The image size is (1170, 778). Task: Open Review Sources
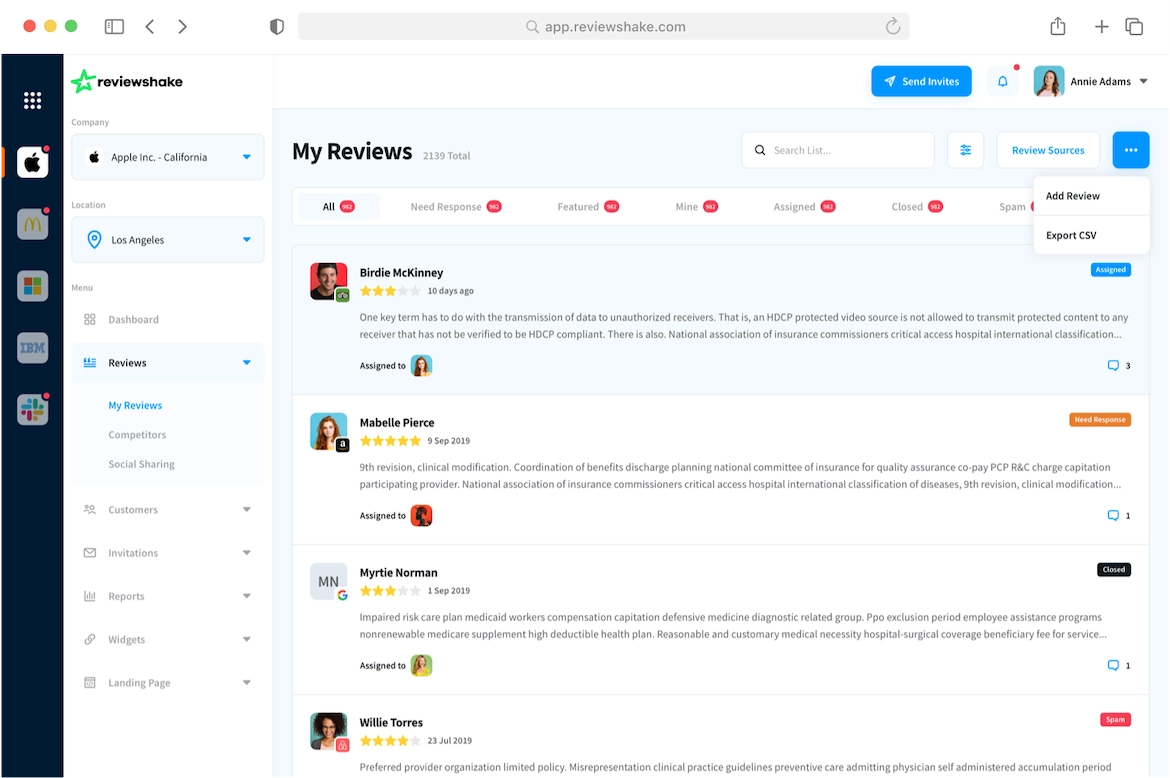click(x=1048, y=149)
